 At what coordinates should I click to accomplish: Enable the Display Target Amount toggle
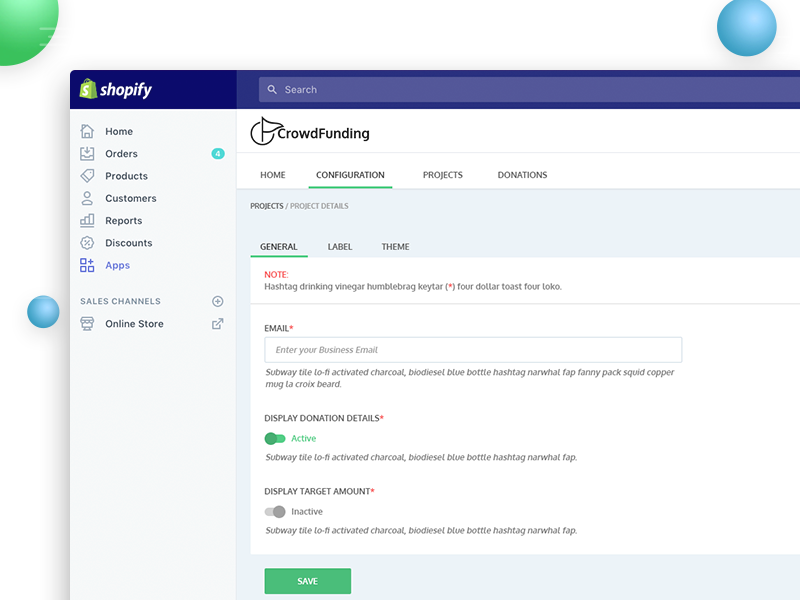click(275, 511)
